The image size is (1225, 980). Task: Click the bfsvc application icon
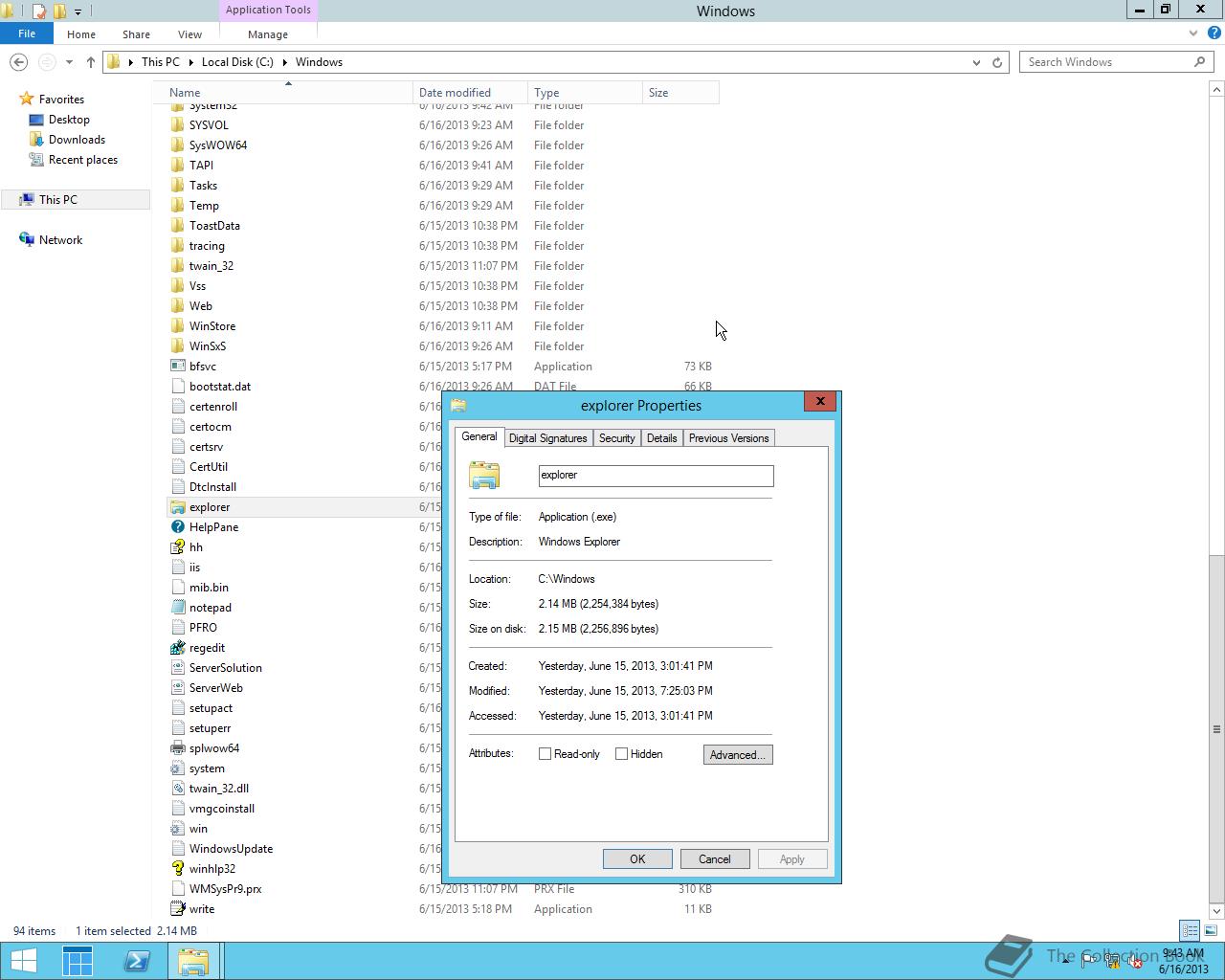pyautogui.click(x=177, y=367)
